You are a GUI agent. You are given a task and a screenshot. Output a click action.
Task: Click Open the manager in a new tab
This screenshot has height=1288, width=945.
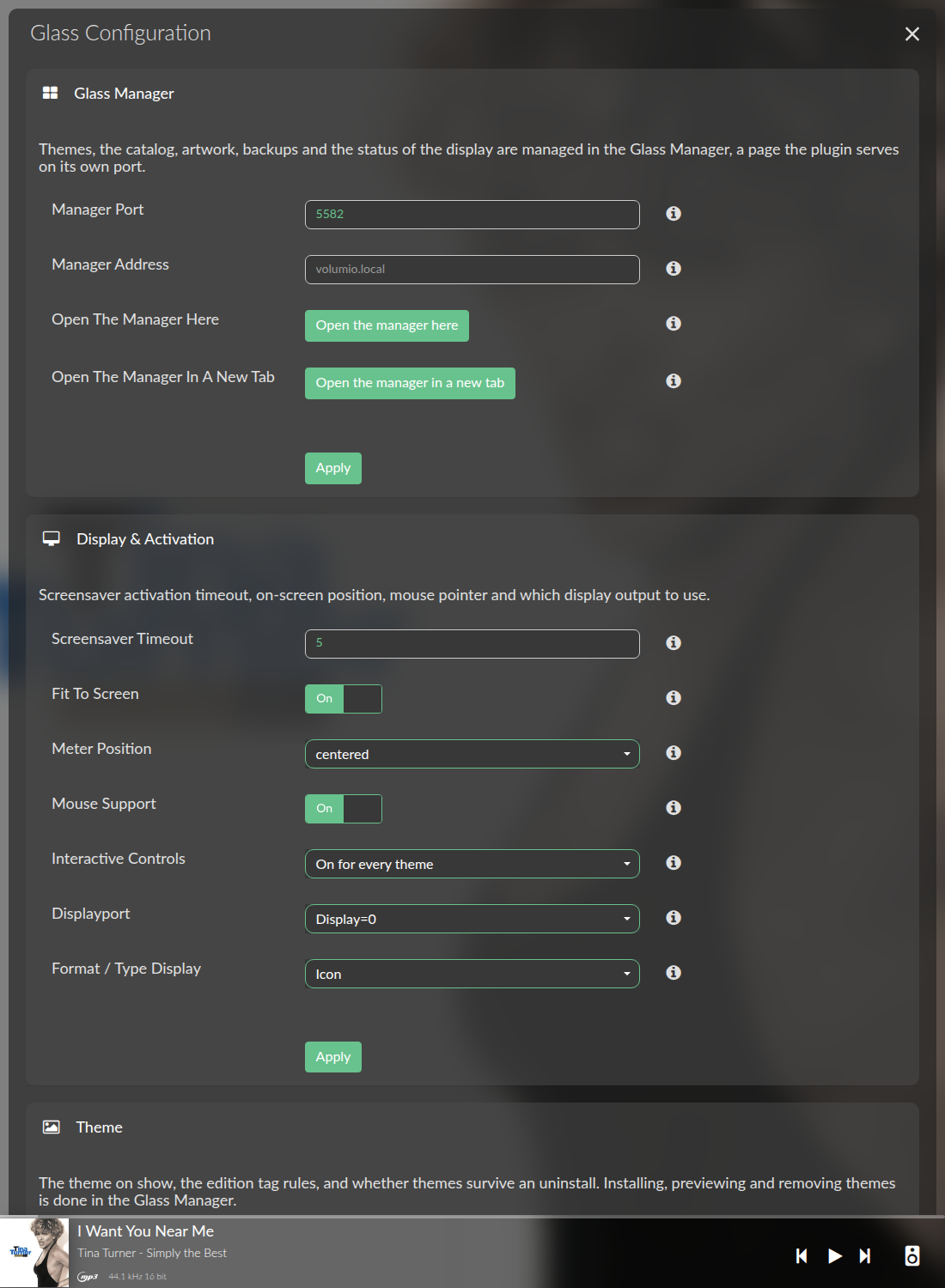click(410, 383)
